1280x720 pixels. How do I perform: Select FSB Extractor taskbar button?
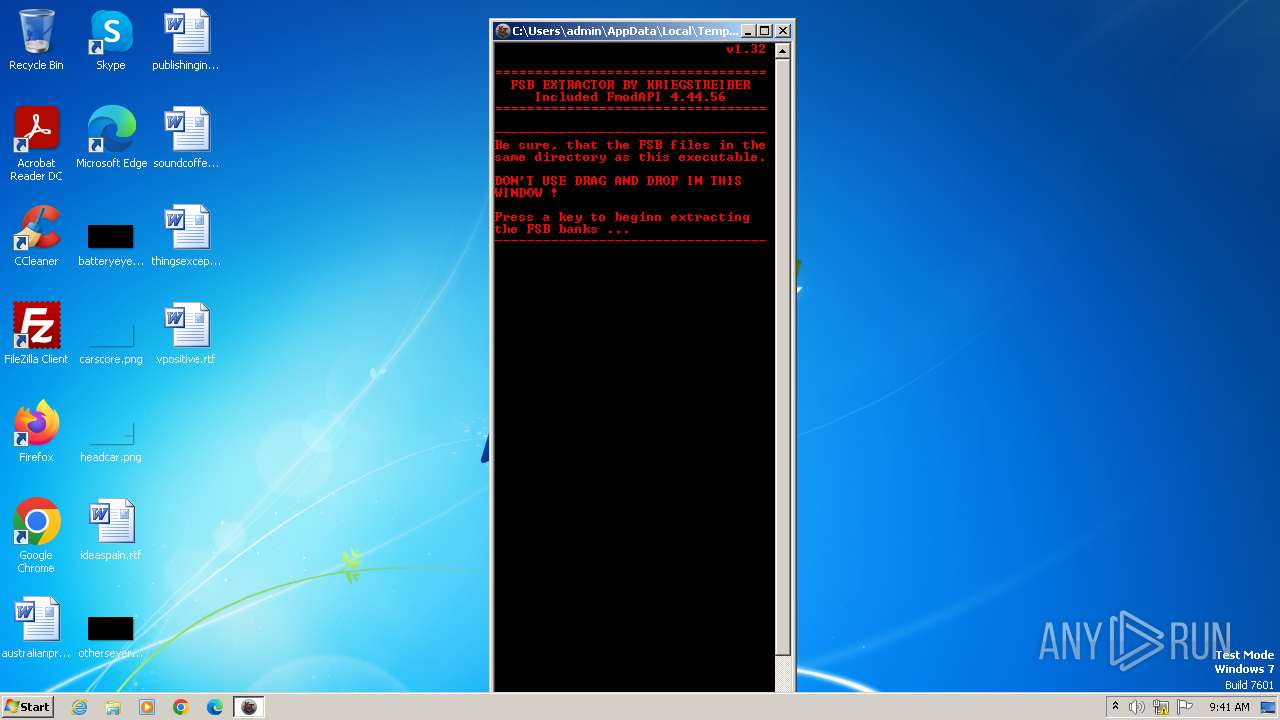click(x=249, y=707)
